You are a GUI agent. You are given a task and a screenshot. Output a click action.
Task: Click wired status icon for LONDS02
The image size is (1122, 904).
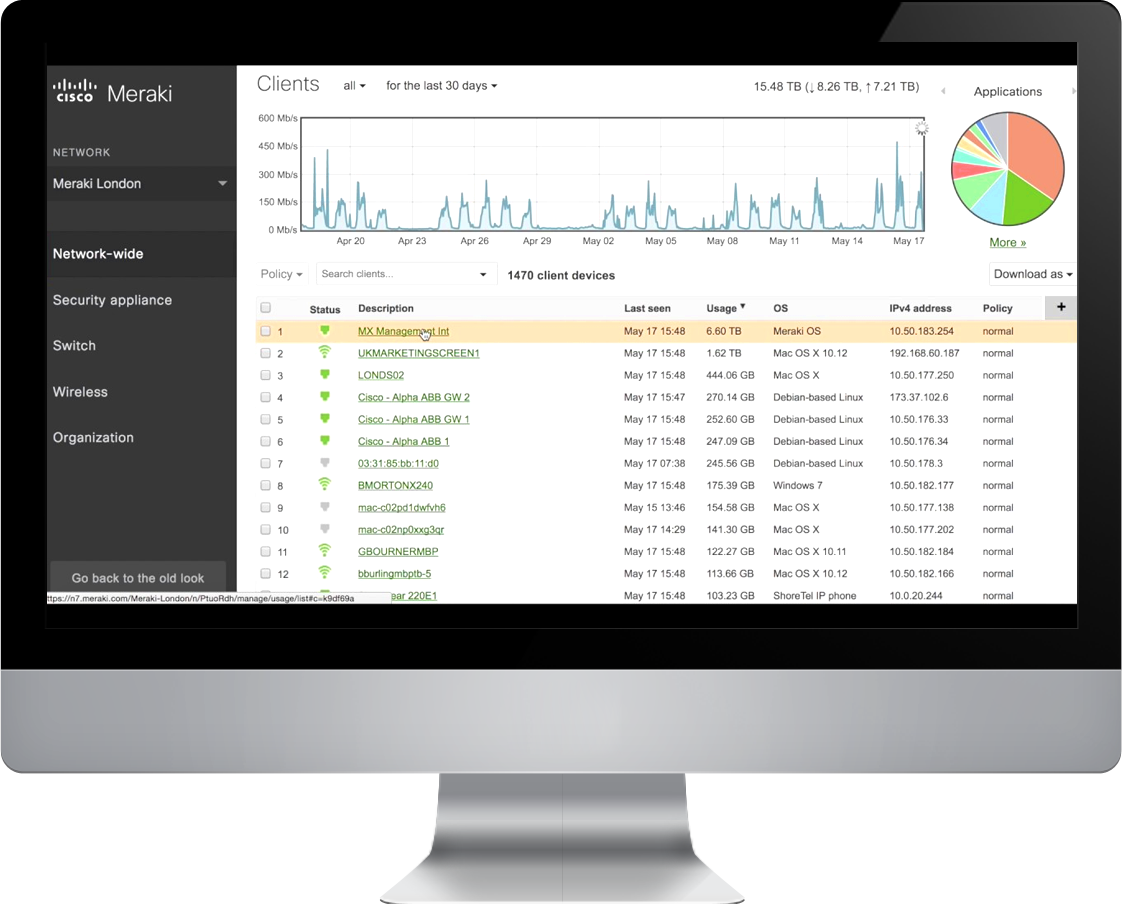[325, 374]
